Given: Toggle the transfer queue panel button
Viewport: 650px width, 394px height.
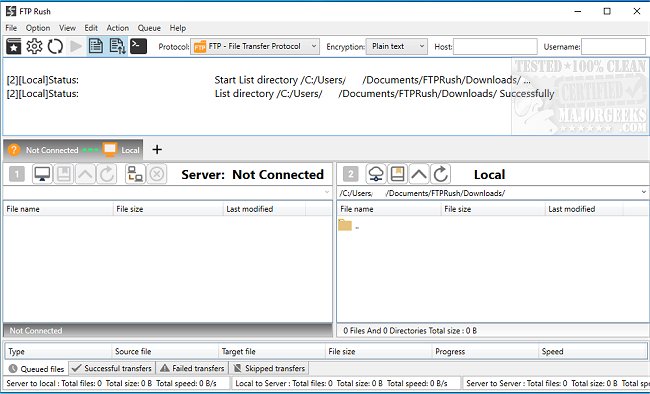Looking at the screenshot, I should (x=117, y=46).
